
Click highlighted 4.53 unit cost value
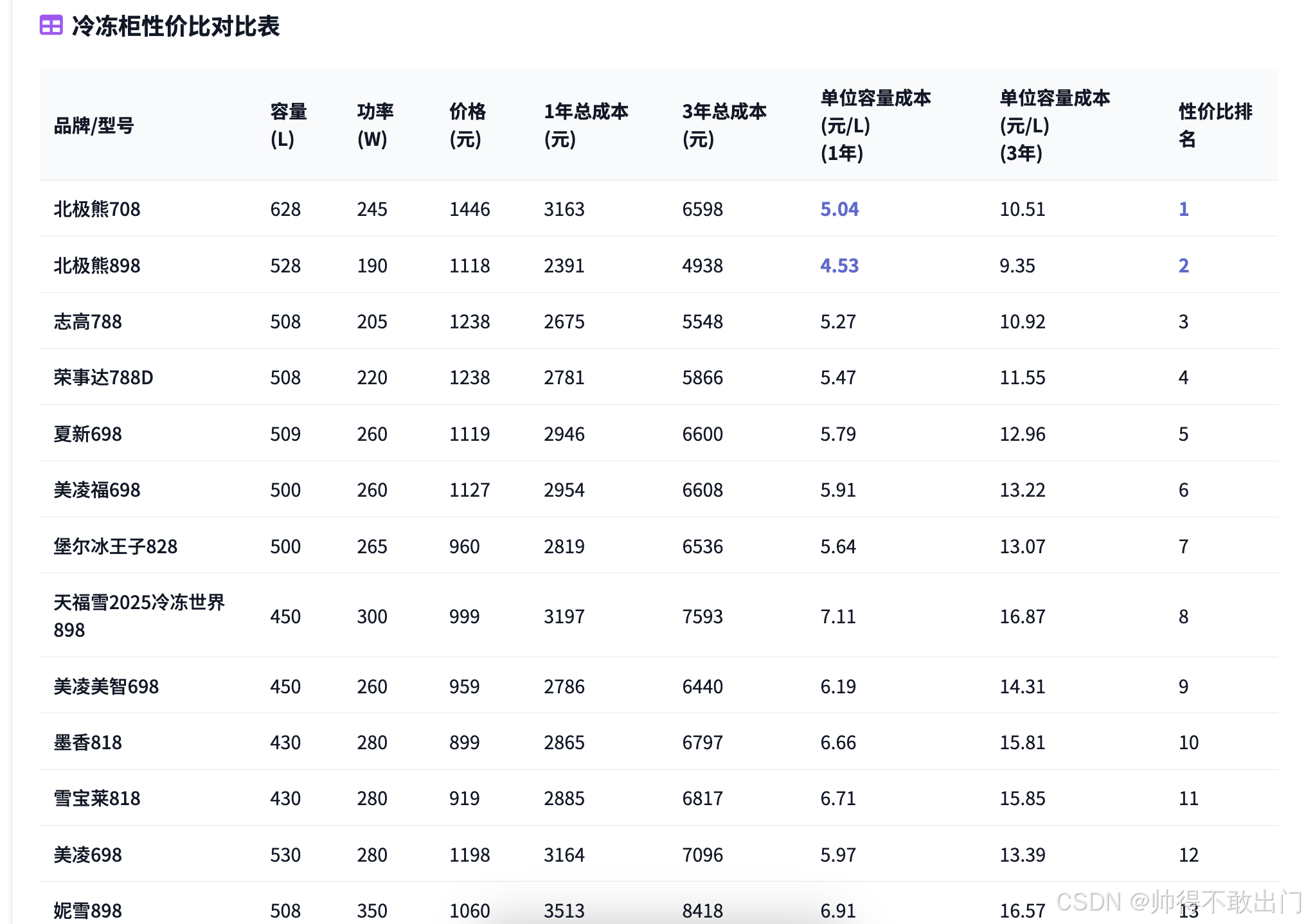(839, 265)
